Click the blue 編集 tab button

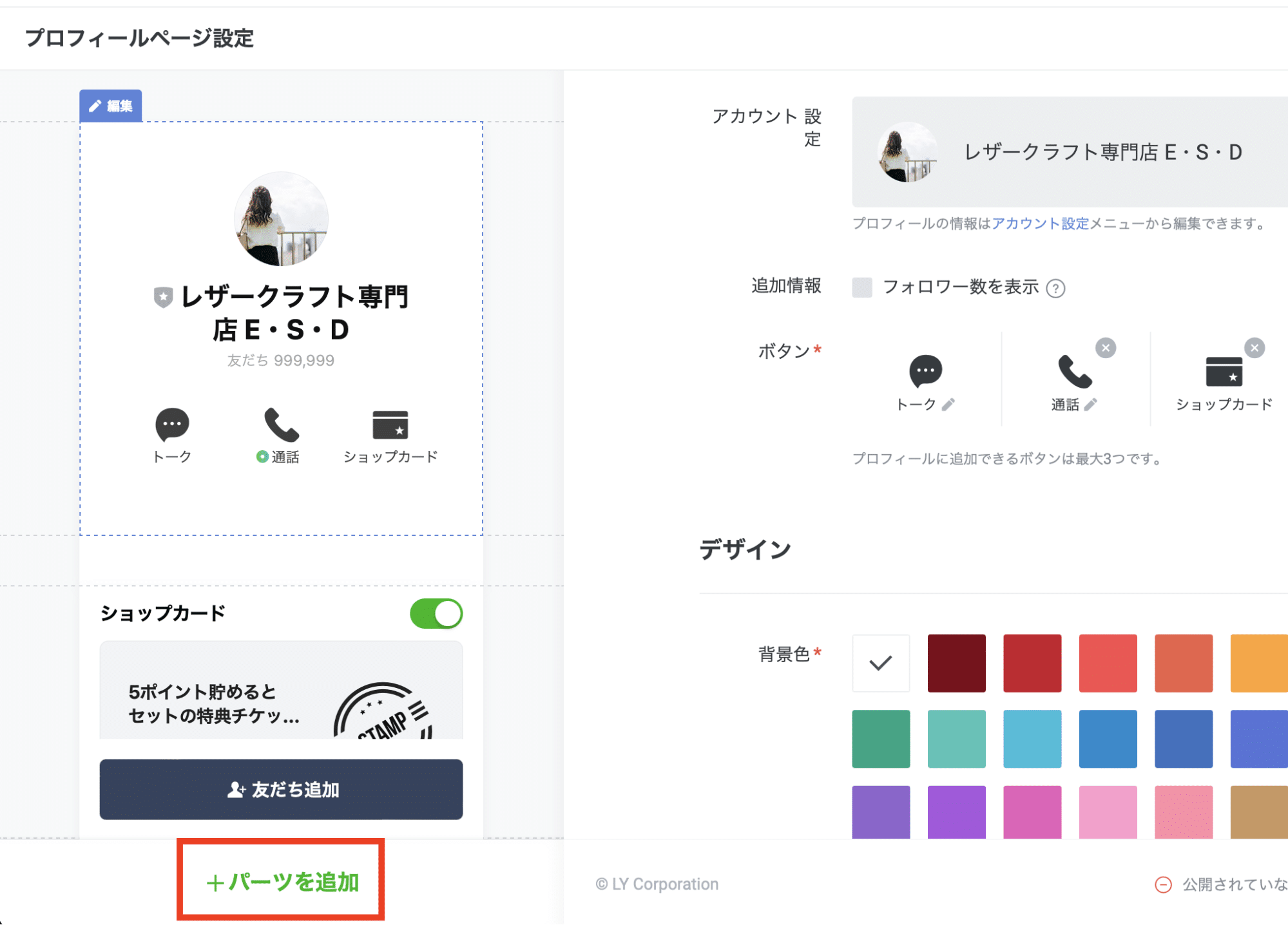[111, 106]
